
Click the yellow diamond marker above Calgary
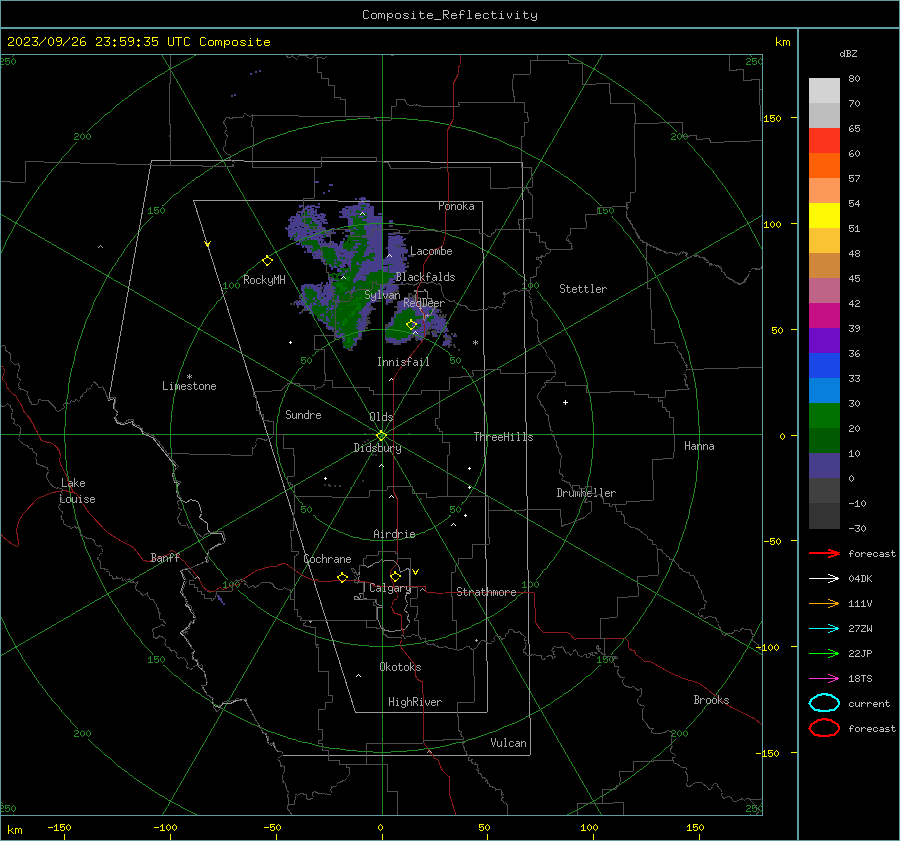click(x=395, y=576)
